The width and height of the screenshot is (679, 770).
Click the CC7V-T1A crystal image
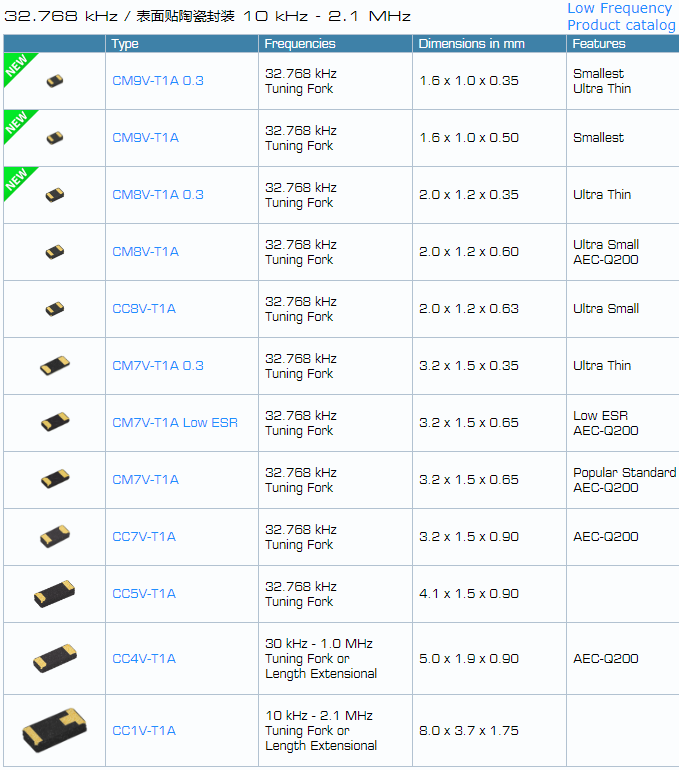point(55,537)
